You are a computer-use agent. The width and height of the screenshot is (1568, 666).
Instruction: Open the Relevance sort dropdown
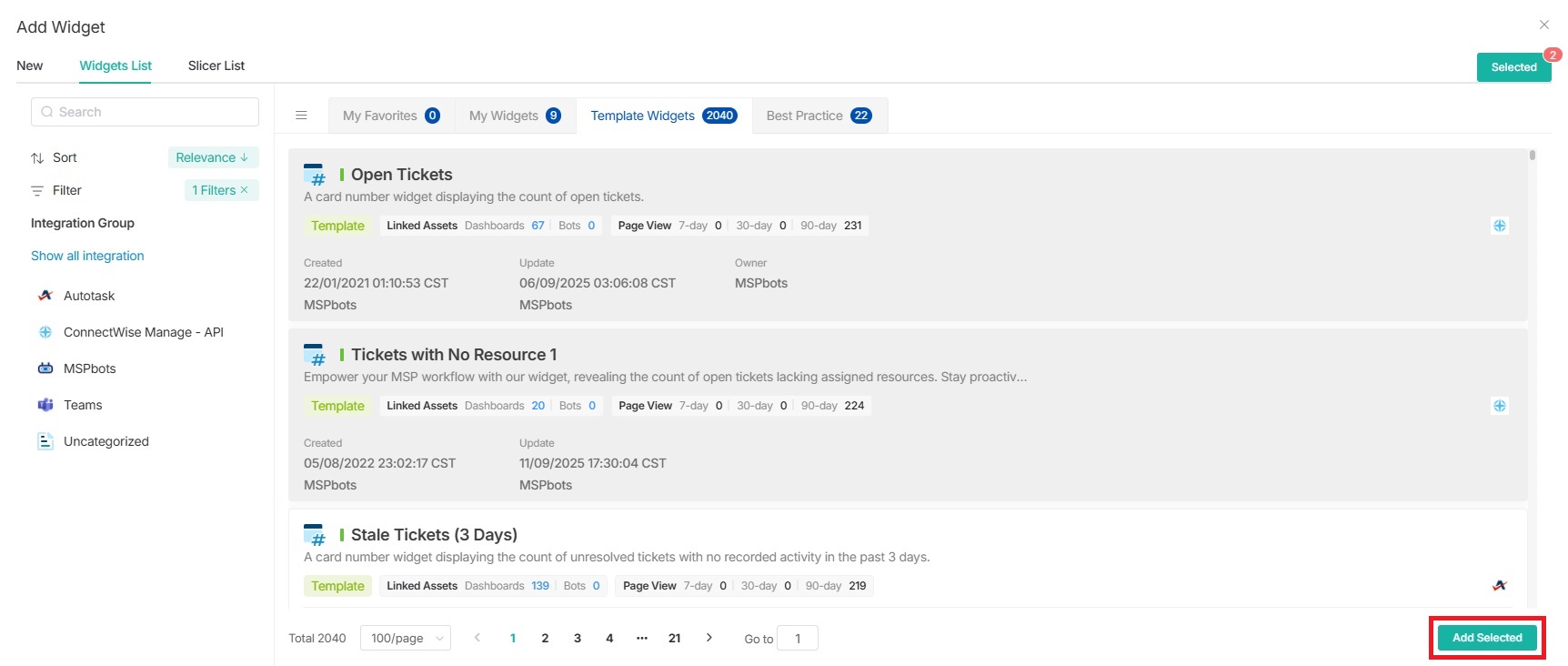tap(213, 157)
